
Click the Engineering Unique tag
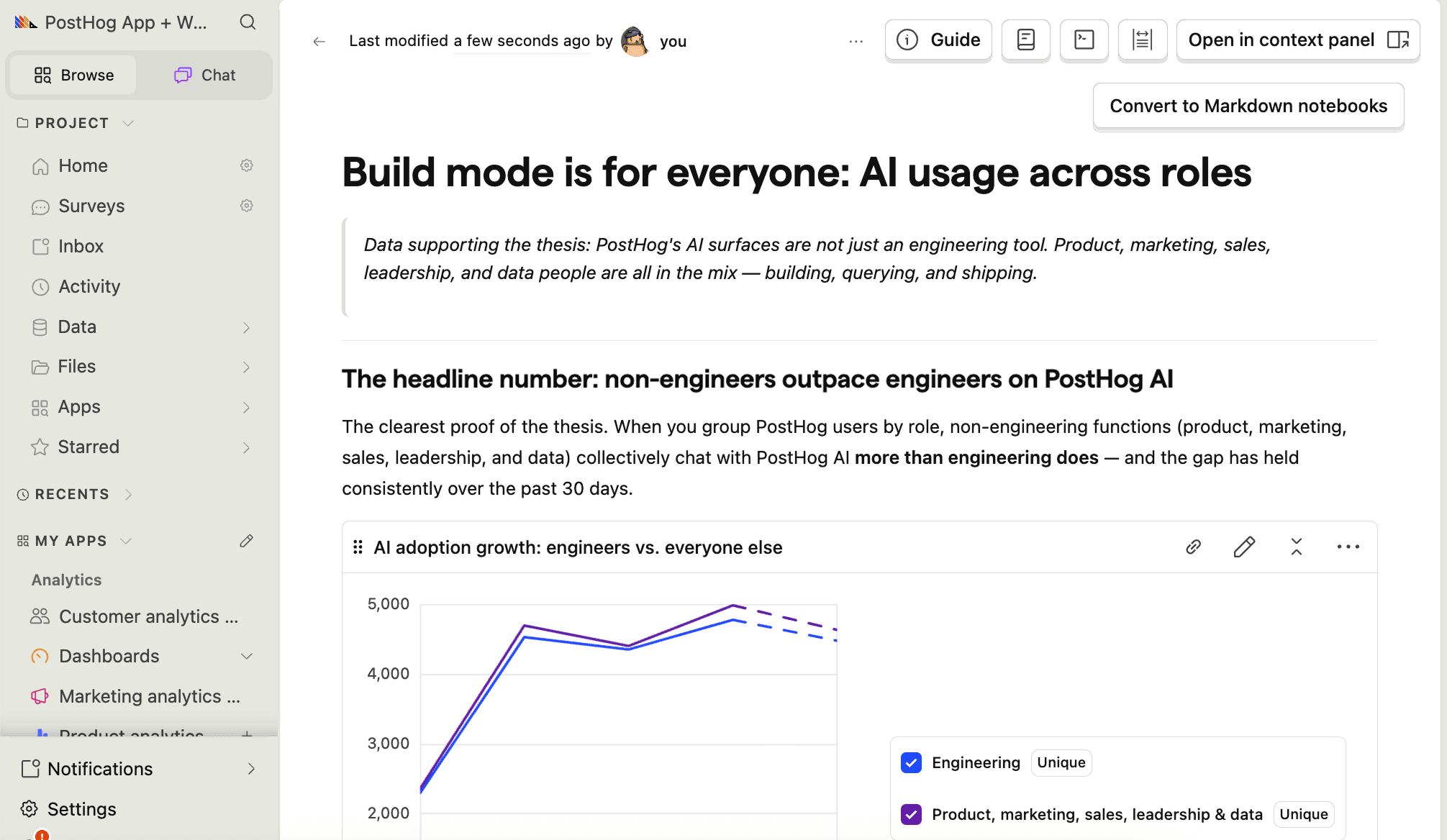tap(1061, 762)
